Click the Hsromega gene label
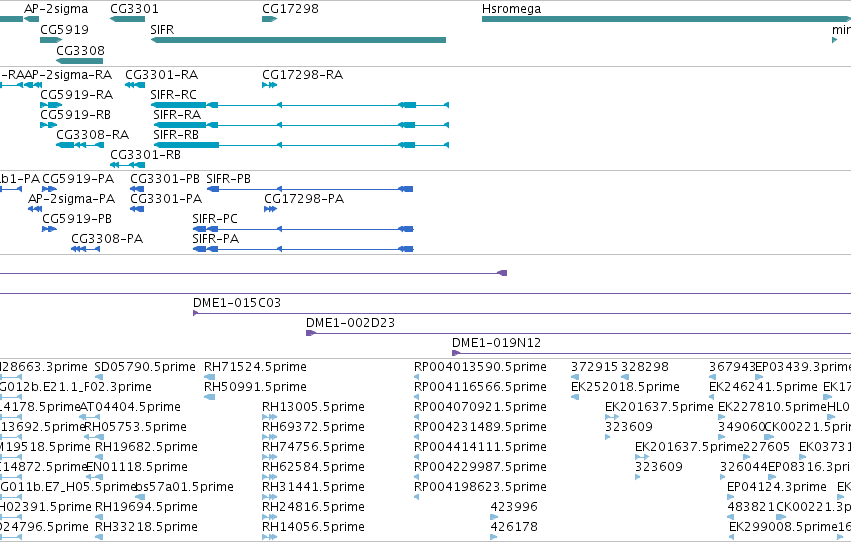This screenshot has width=851, height=542. [511, 9]
